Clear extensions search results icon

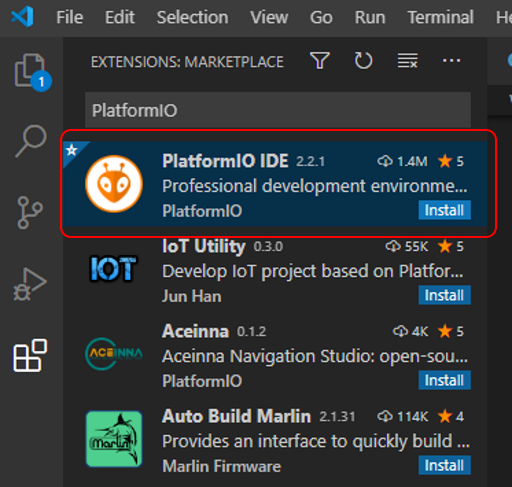(407, 61)
